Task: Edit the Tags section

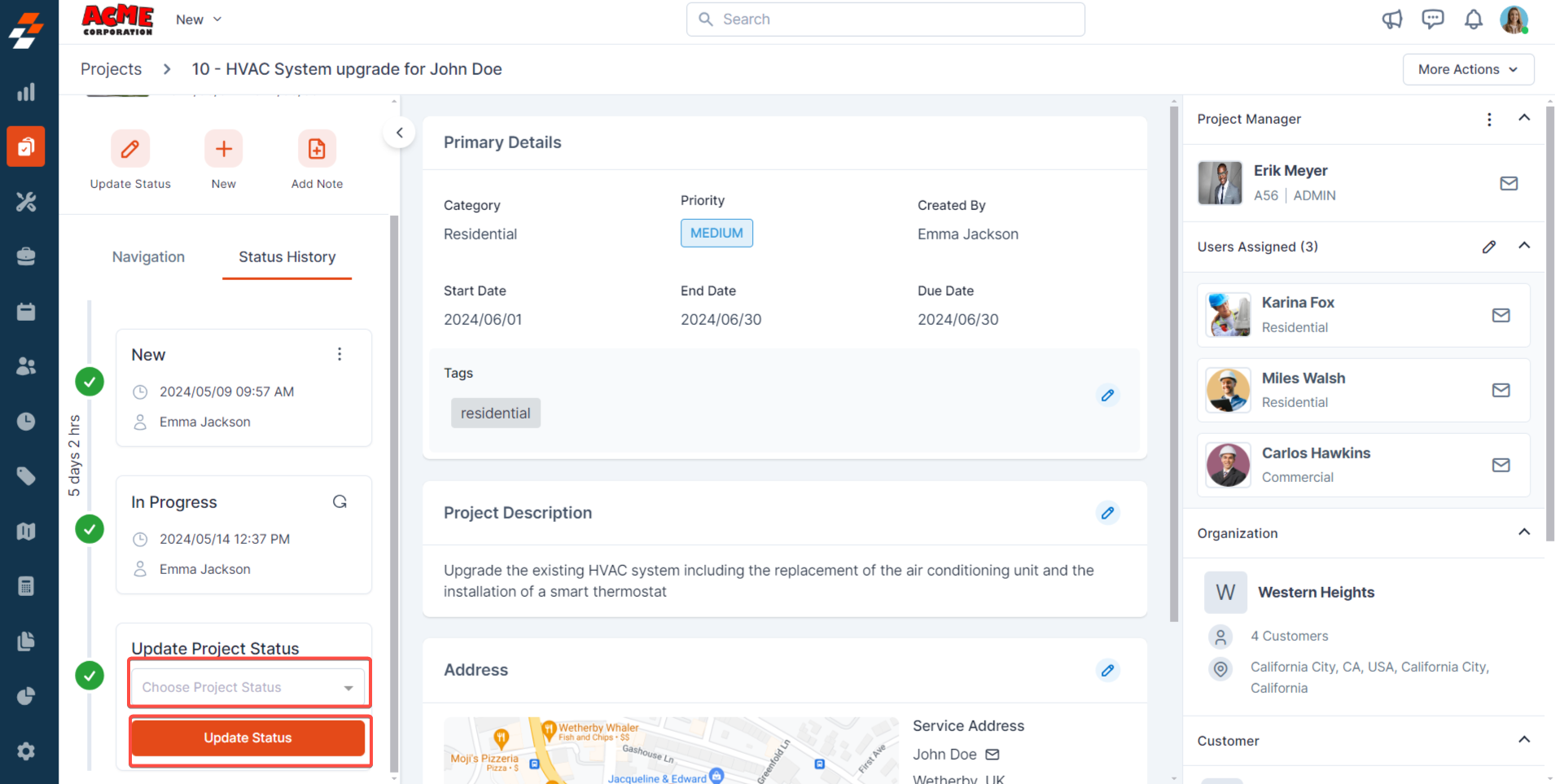Action: coord(1107,396)
